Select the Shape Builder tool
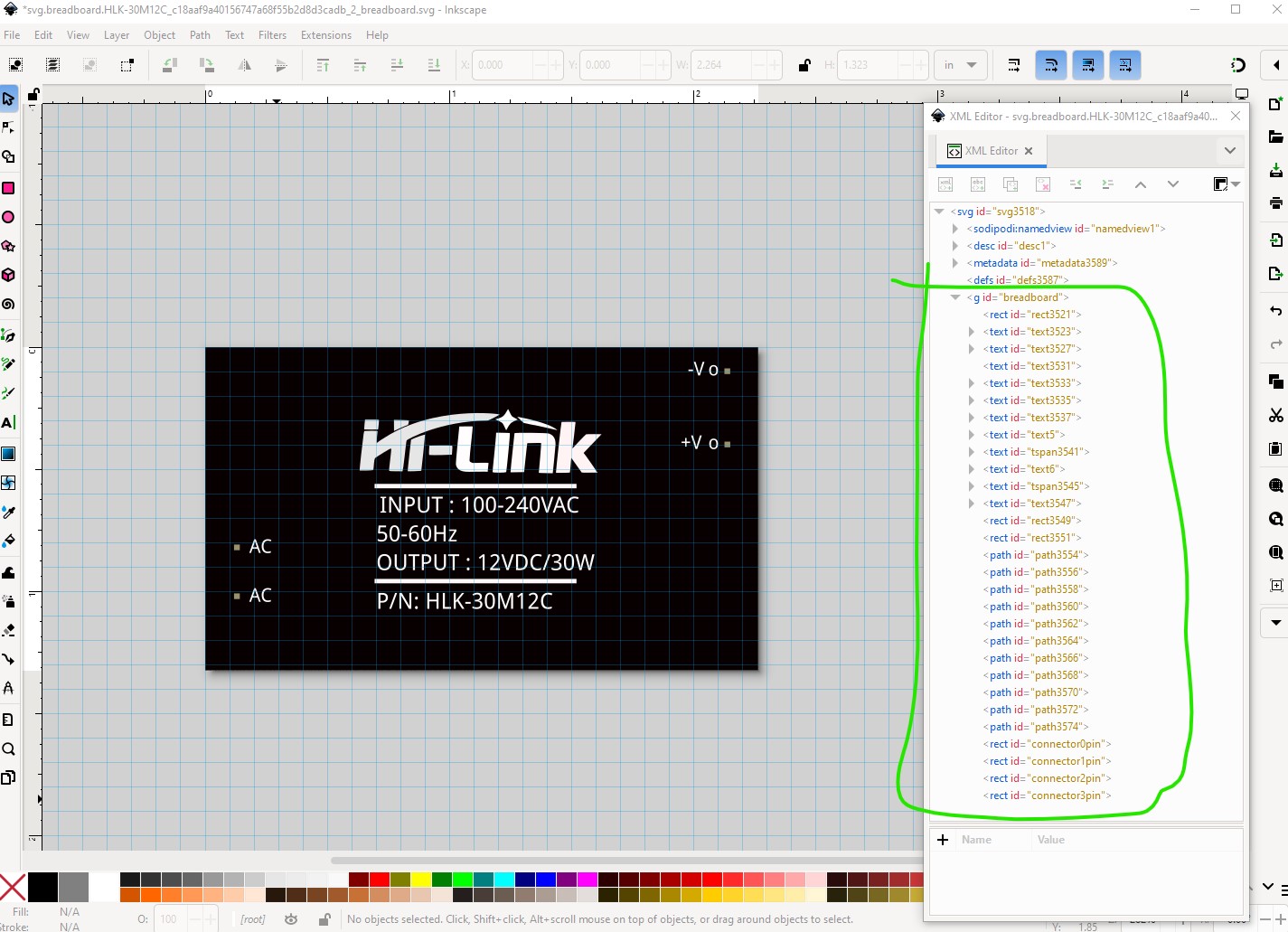Image resolution: width=1288 pixels, height=932 pixels. click(x=8, y=157)
